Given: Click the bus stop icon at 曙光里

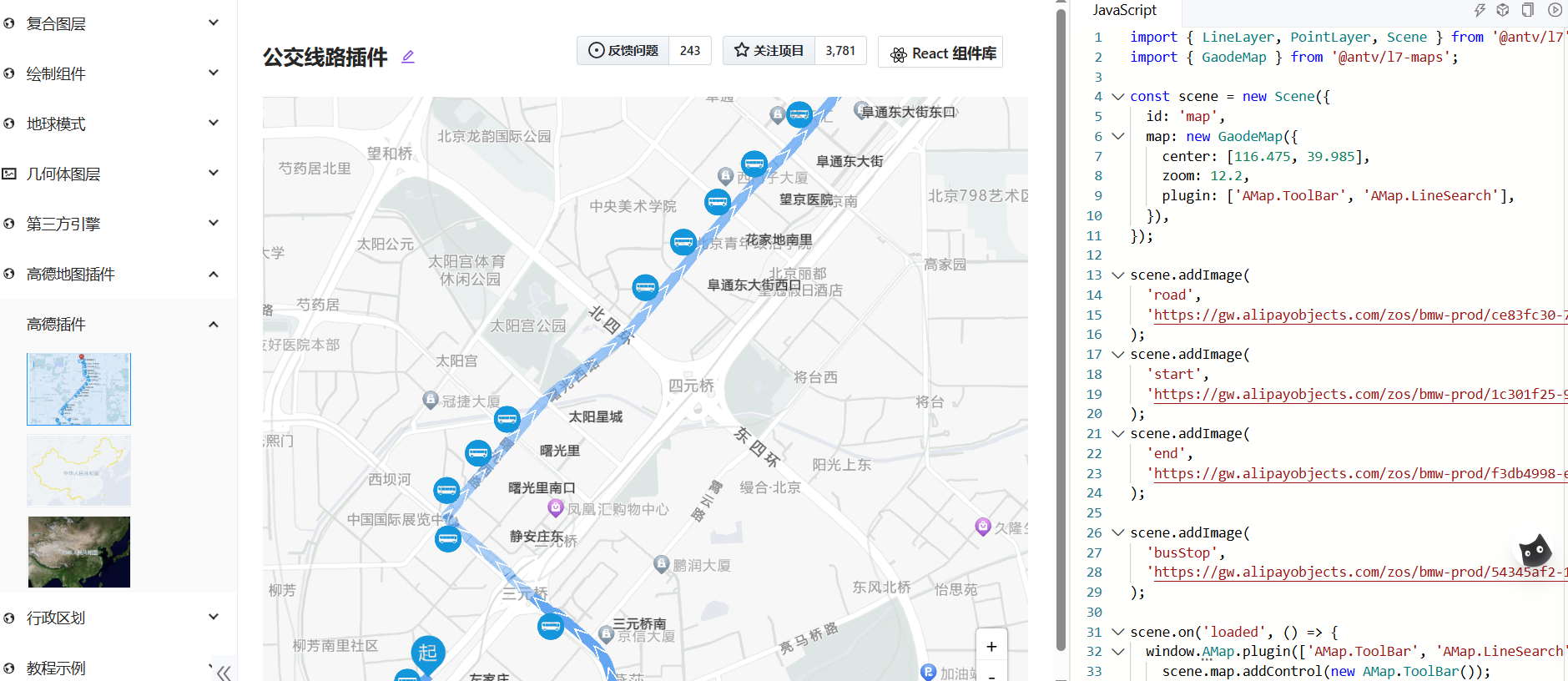Looking at the screenshot, I should pos(478,453).
